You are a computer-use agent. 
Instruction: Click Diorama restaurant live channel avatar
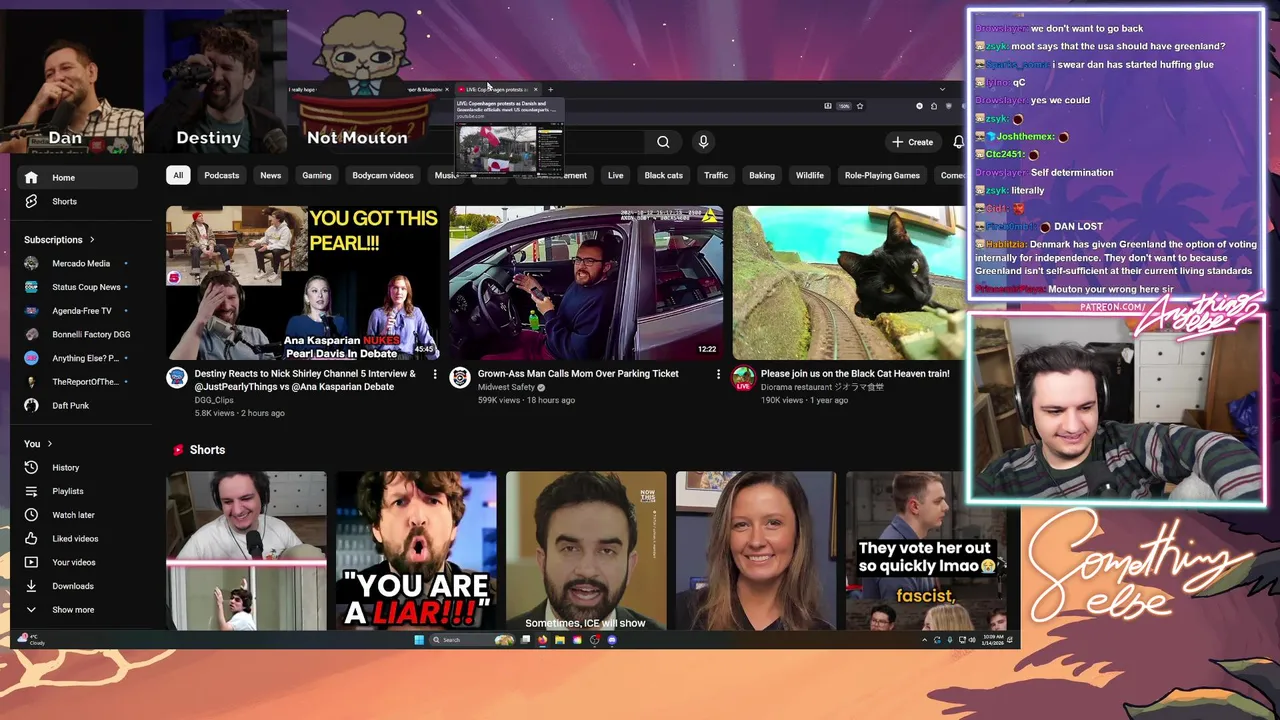743,378
